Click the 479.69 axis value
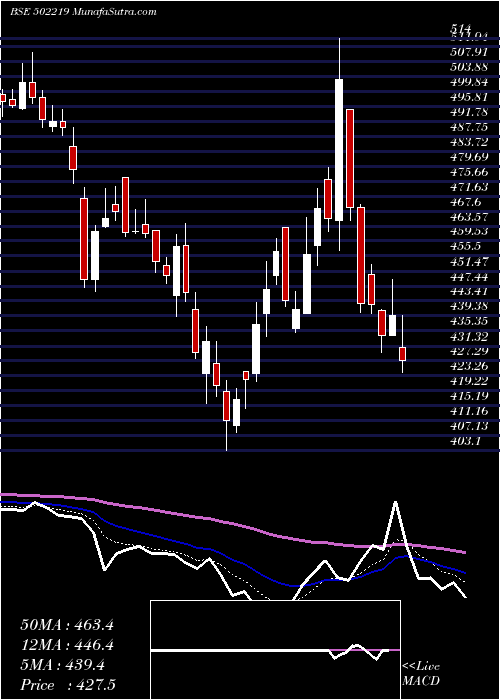500x700 pixels. pyautogui.click(x=468, y=157)
